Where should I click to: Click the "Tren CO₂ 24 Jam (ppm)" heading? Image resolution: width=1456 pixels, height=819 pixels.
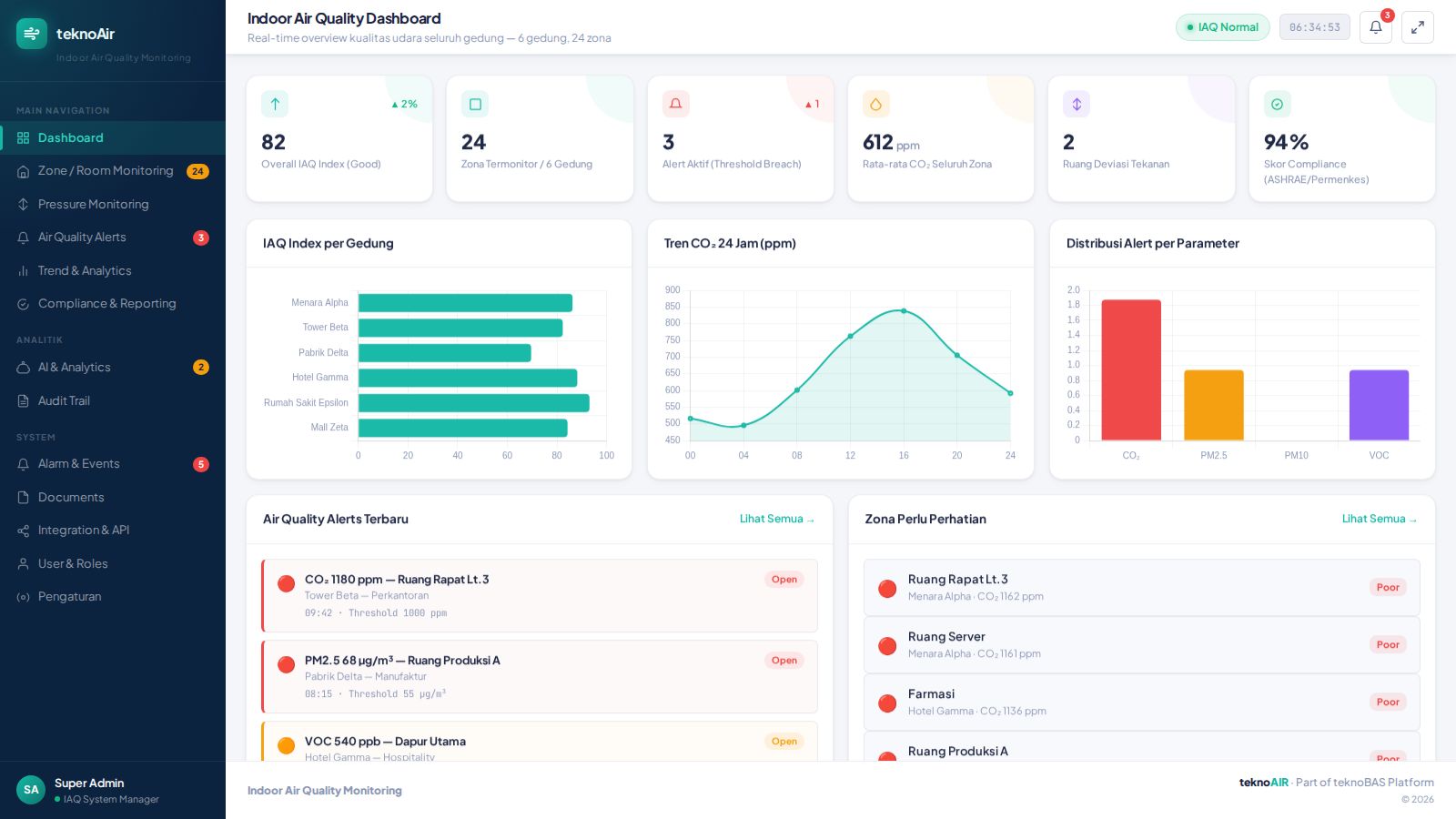point(730,244)
